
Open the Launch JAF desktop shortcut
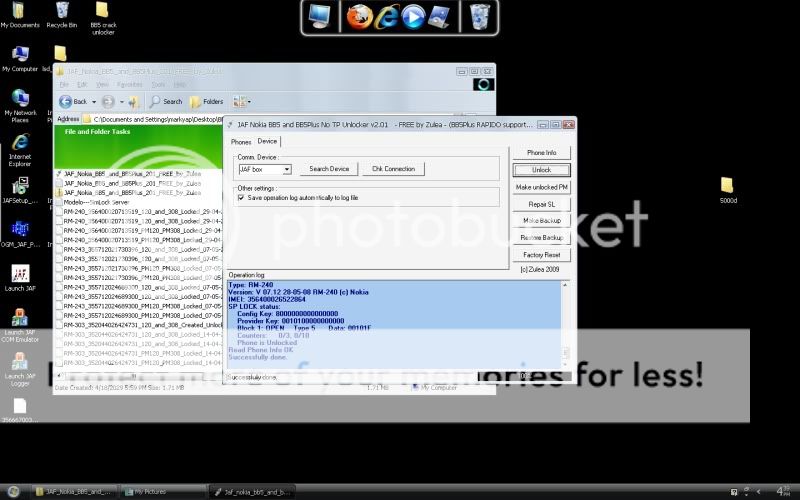pyautogui.click(x=19, y=277)
